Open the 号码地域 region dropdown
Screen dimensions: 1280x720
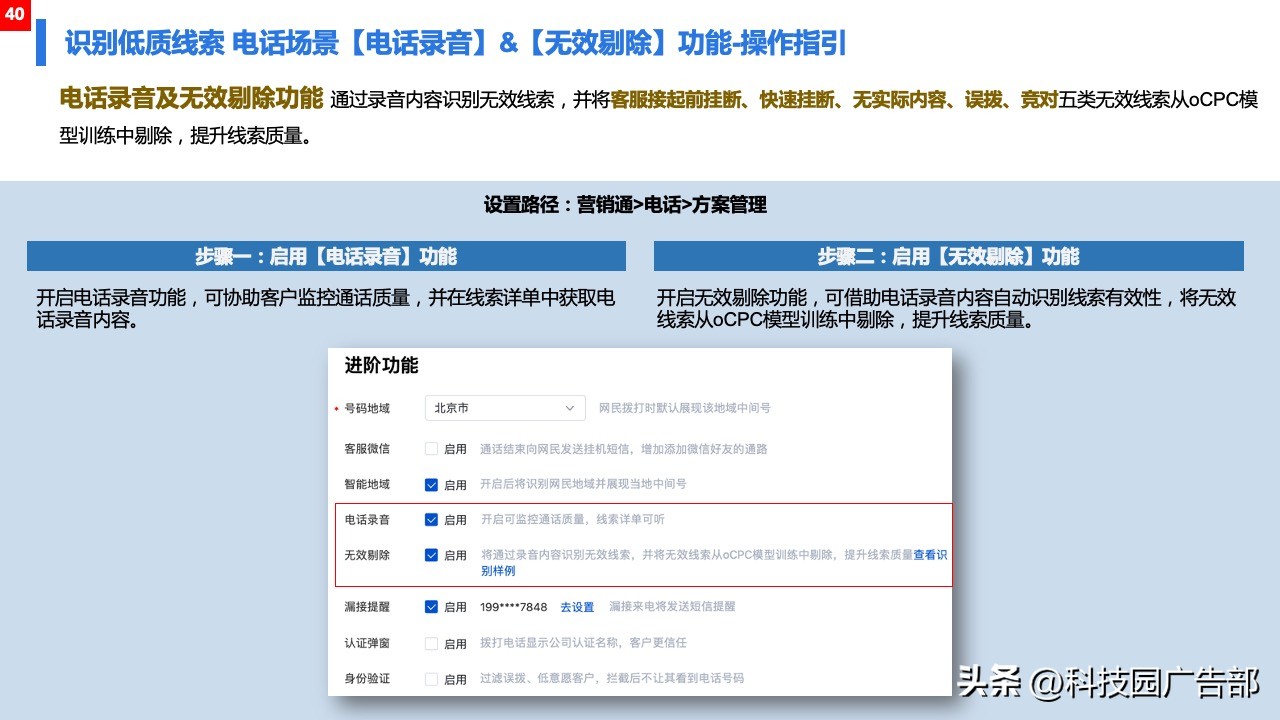tap(504, 408)
